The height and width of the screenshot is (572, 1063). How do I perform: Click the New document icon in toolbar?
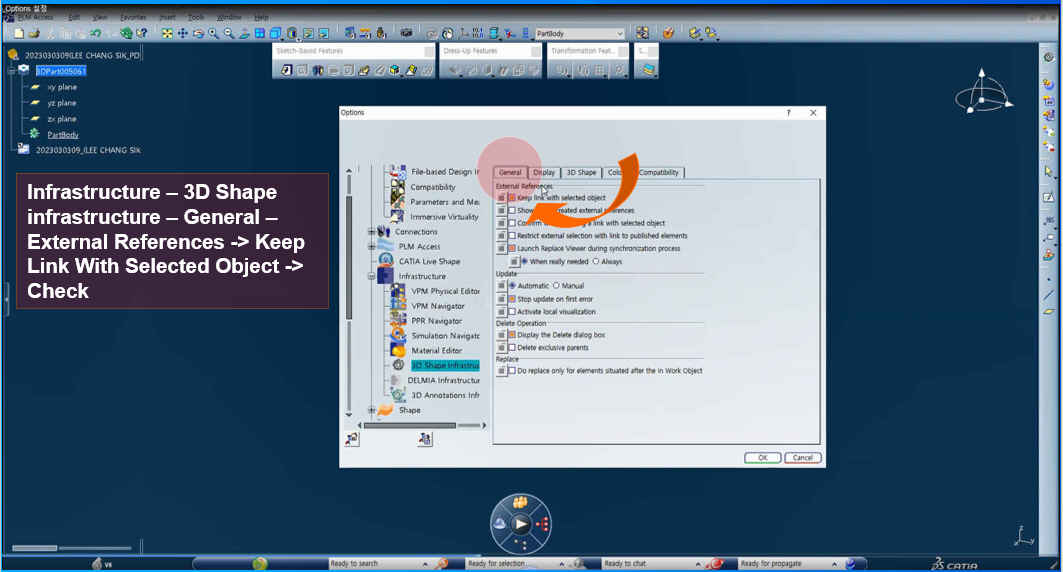pyautogui.click(x=19, y=33)
